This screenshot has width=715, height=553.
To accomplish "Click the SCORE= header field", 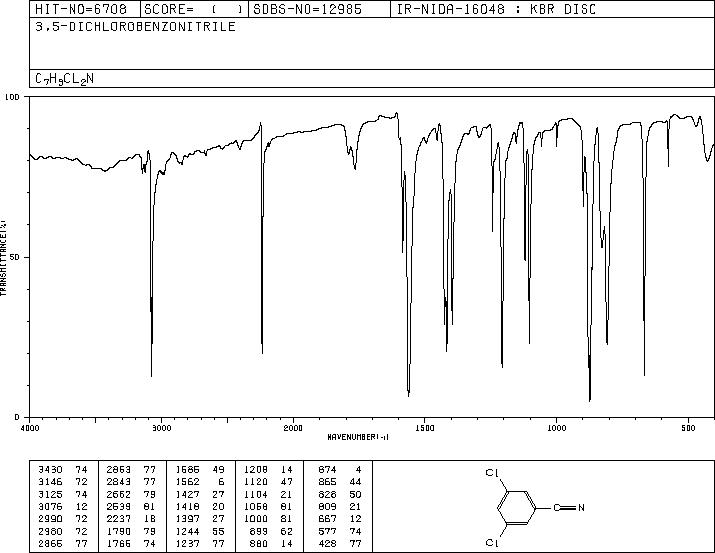I will (x=194, y=9).
